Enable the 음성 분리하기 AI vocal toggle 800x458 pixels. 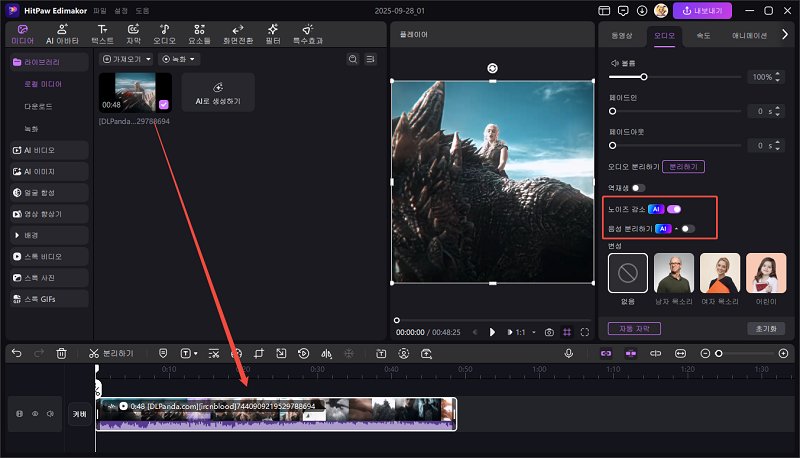[x=688, y=228]
